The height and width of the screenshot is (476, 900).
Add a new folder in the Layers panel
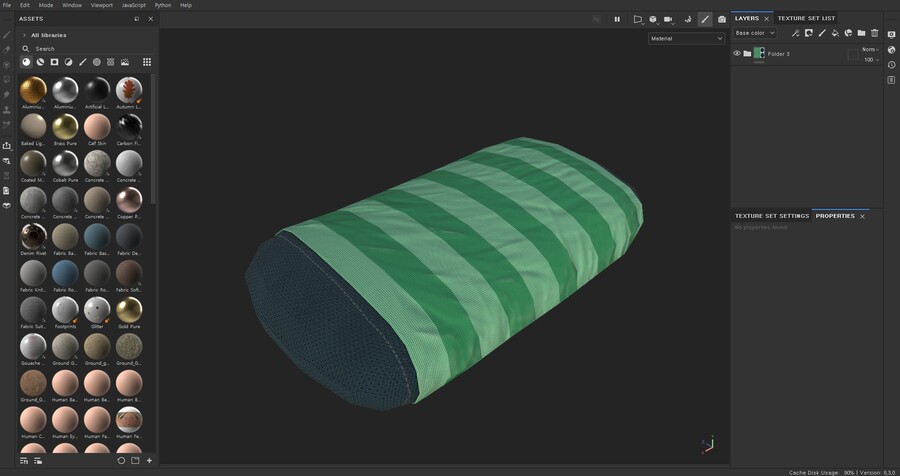(861, 33)
